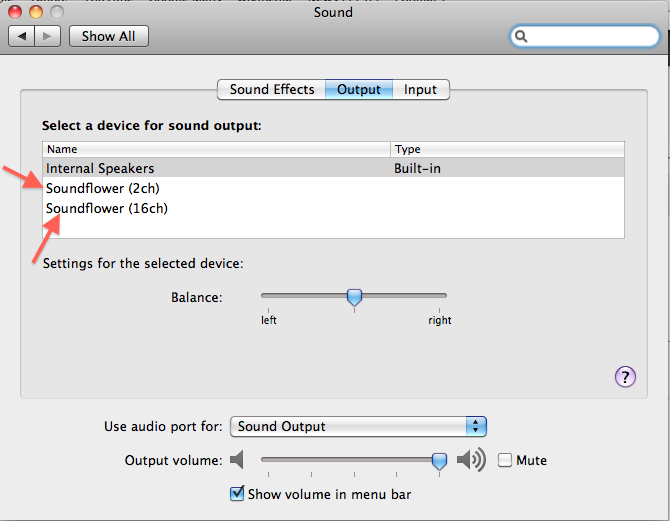Click the loud volume speaker icon
This screenshot has height=521, width=670.
[x=470, y=460]
